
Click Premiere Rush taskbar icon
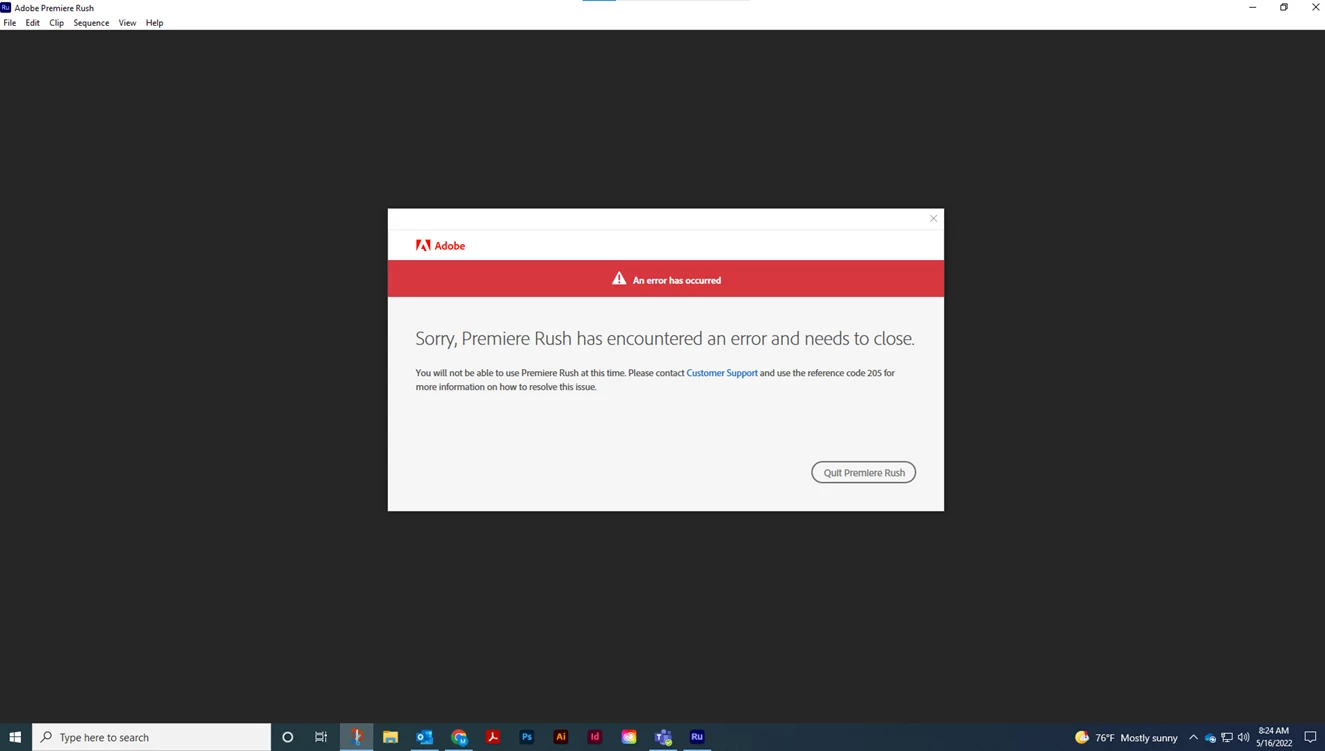click(x=697, y=737)
